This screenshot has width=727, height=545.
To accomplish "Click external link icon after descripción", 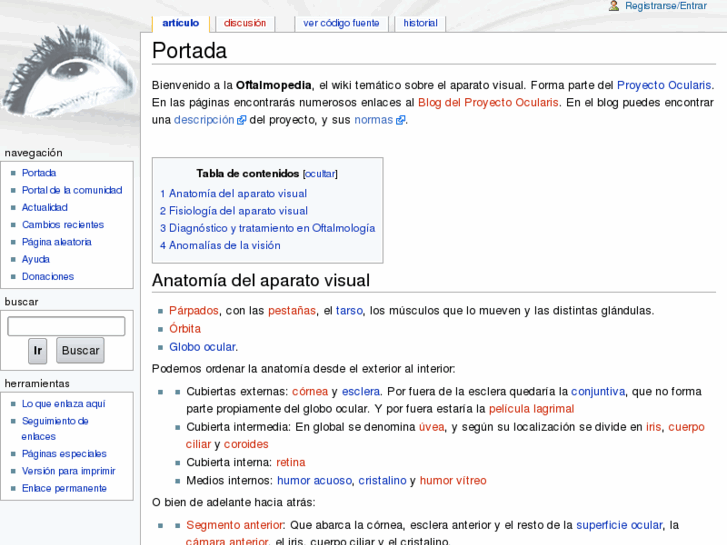I will click(x=241, y=120).
